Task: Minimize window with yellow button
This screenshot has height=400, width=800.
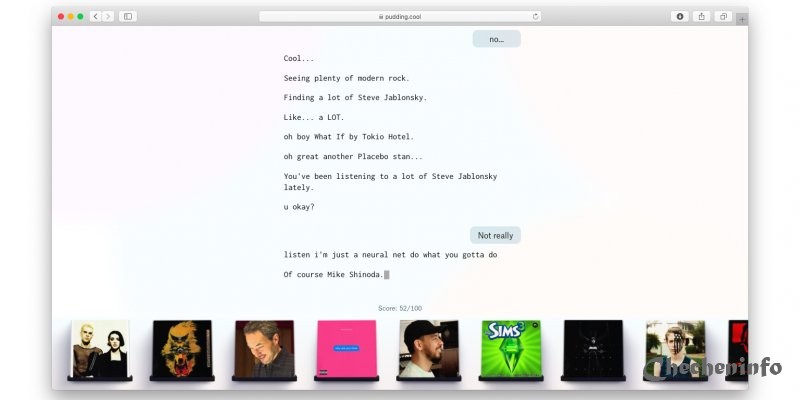Action: tap(70, 16)
